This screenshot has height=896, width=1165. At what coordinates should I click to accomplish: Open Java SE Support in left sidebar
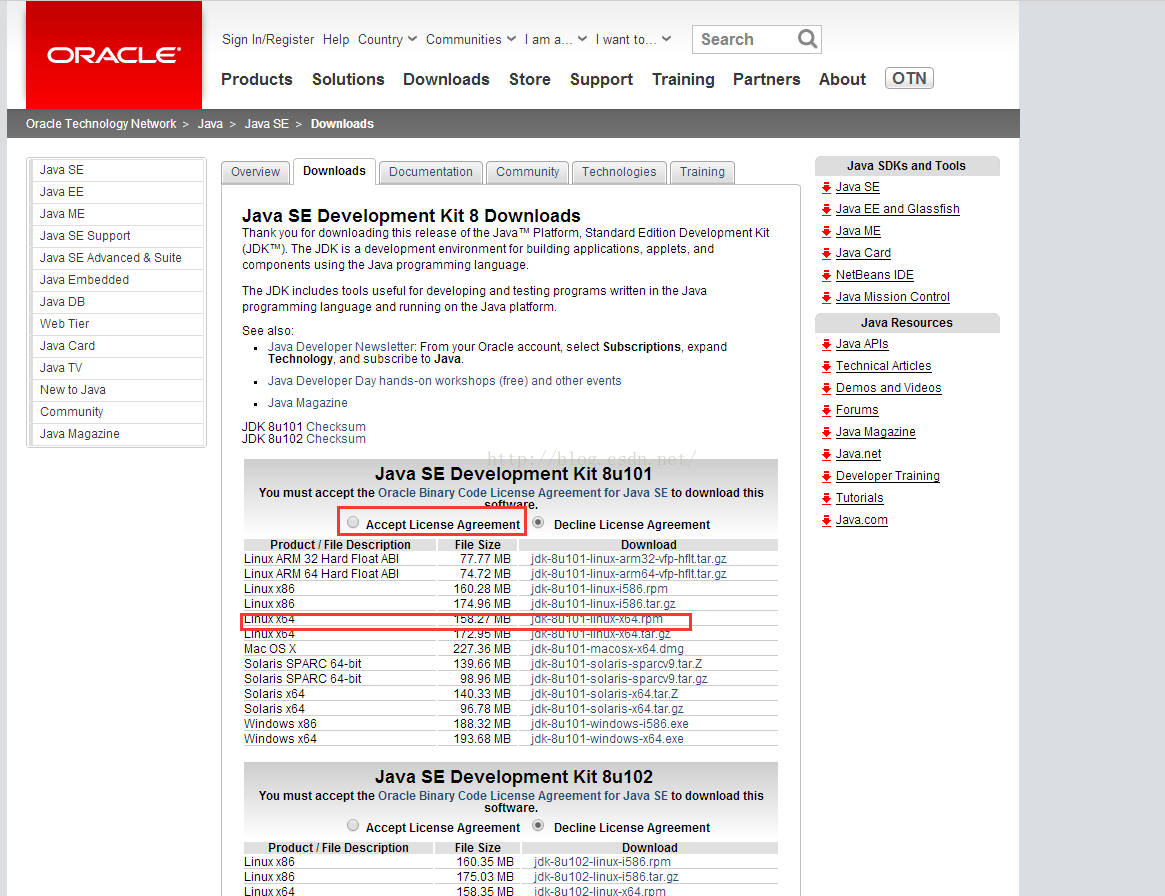click(117, 236)
